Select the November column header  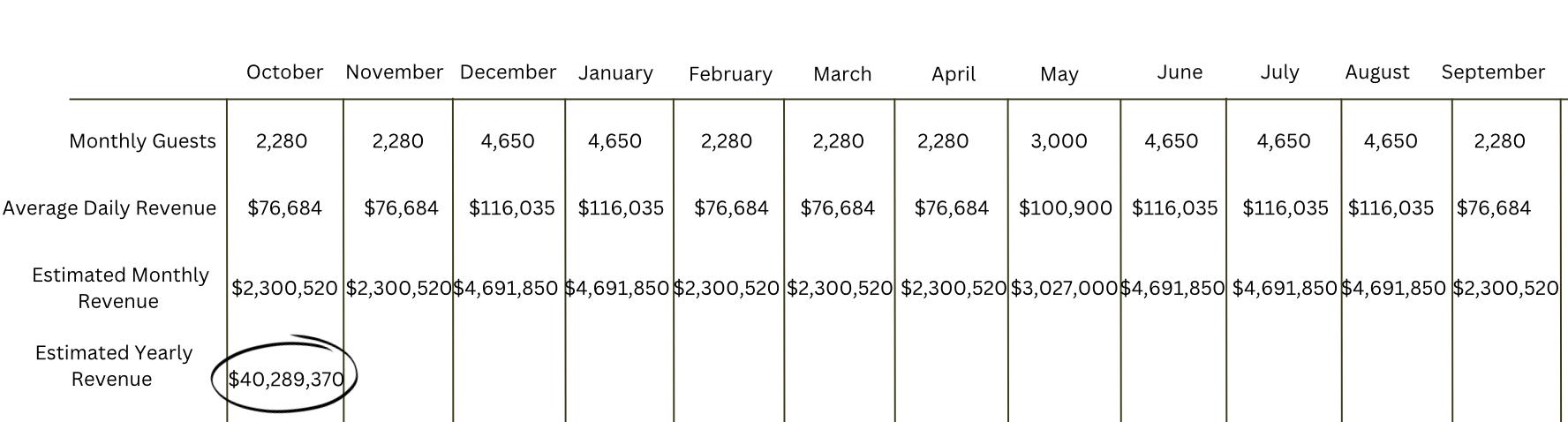click(394, 72)
